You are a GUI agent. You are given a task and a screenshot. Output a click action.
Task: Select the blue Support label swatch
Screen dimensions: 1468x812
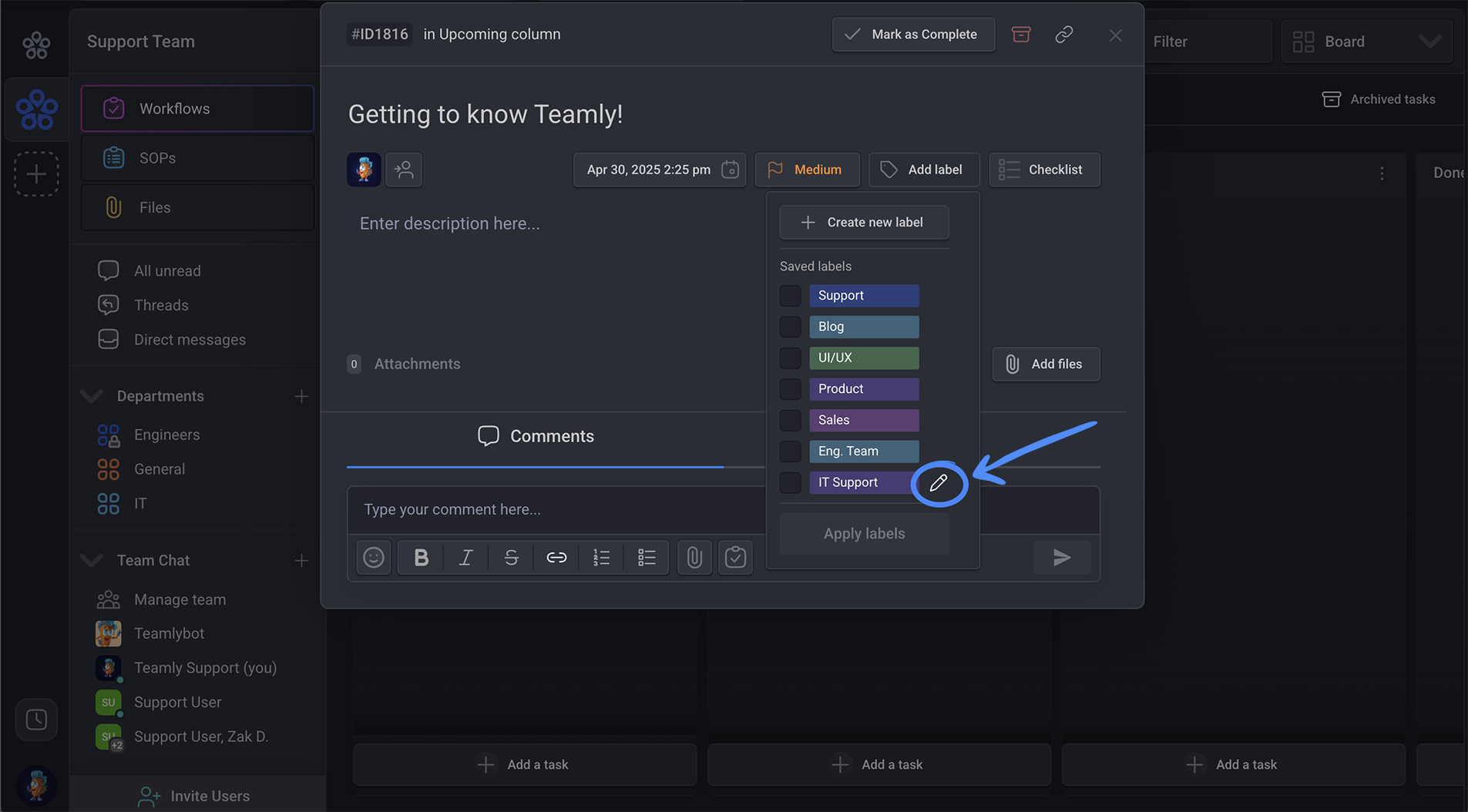pos(864,296)
